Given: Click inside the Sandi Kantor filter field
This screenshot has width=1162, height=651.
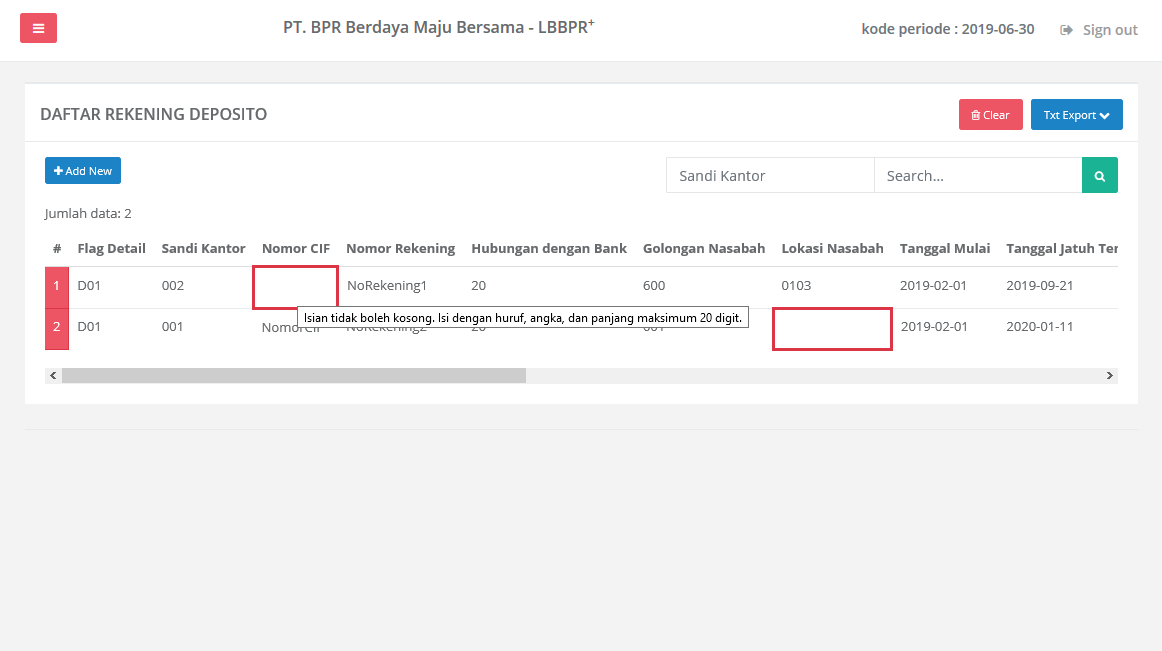Looking at the screenshot, I should (770, 175).
